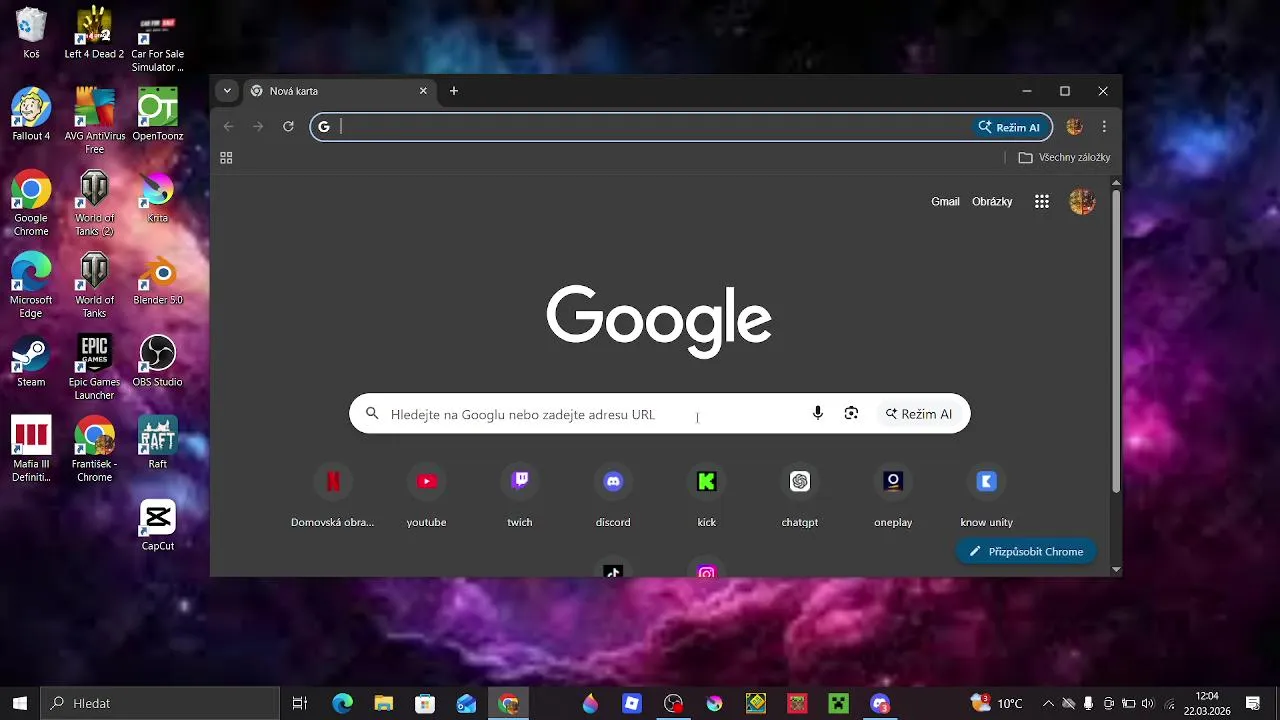This screenshot has width=1280, height=720.
Task: Open the notification center icon
Action: coord(1253,703)
